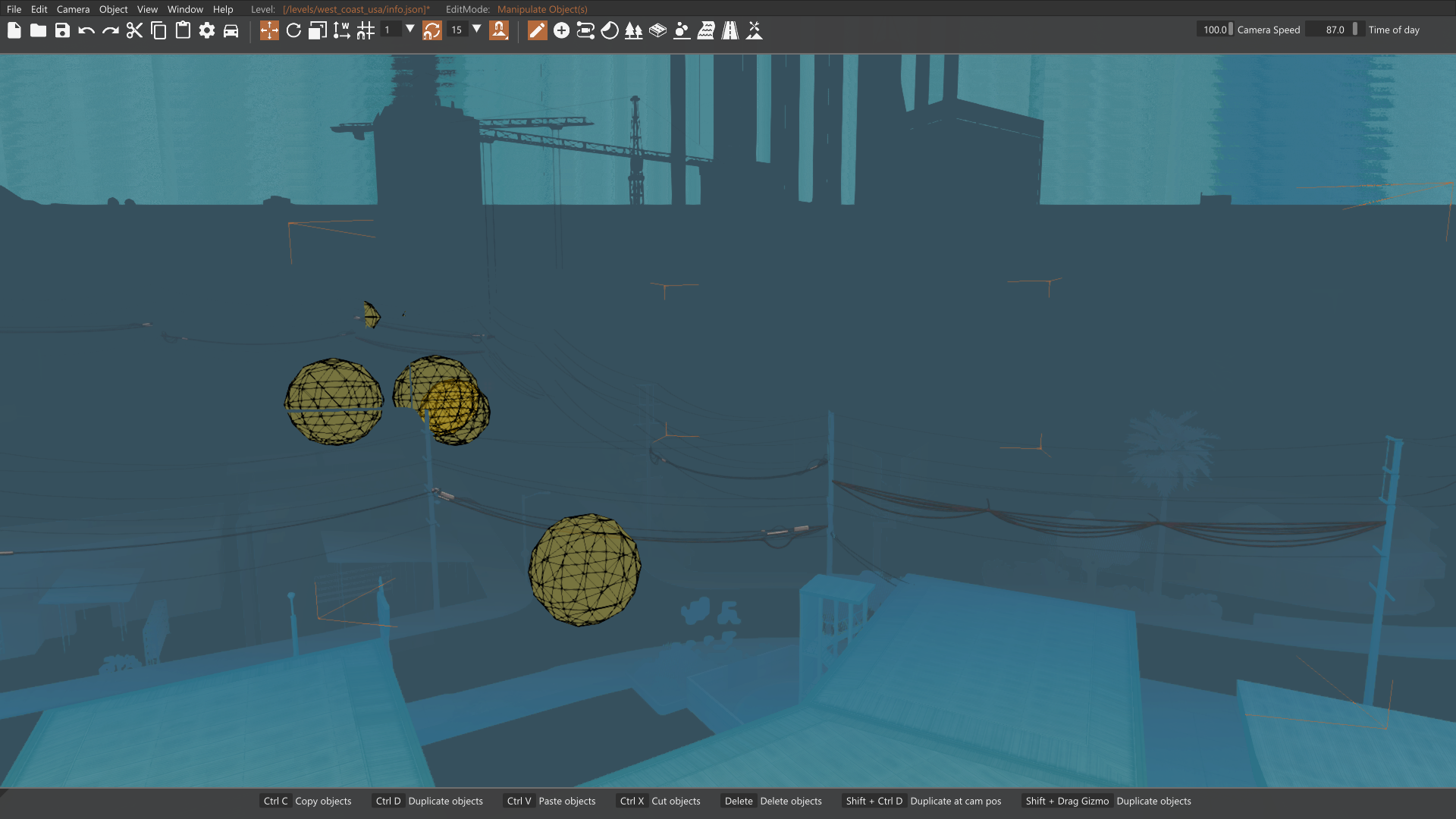The height and width of the screenshot is (819, 1456).
Task: Expand the rotation snap angle dropdown
Action: click(x=477, y=29)
